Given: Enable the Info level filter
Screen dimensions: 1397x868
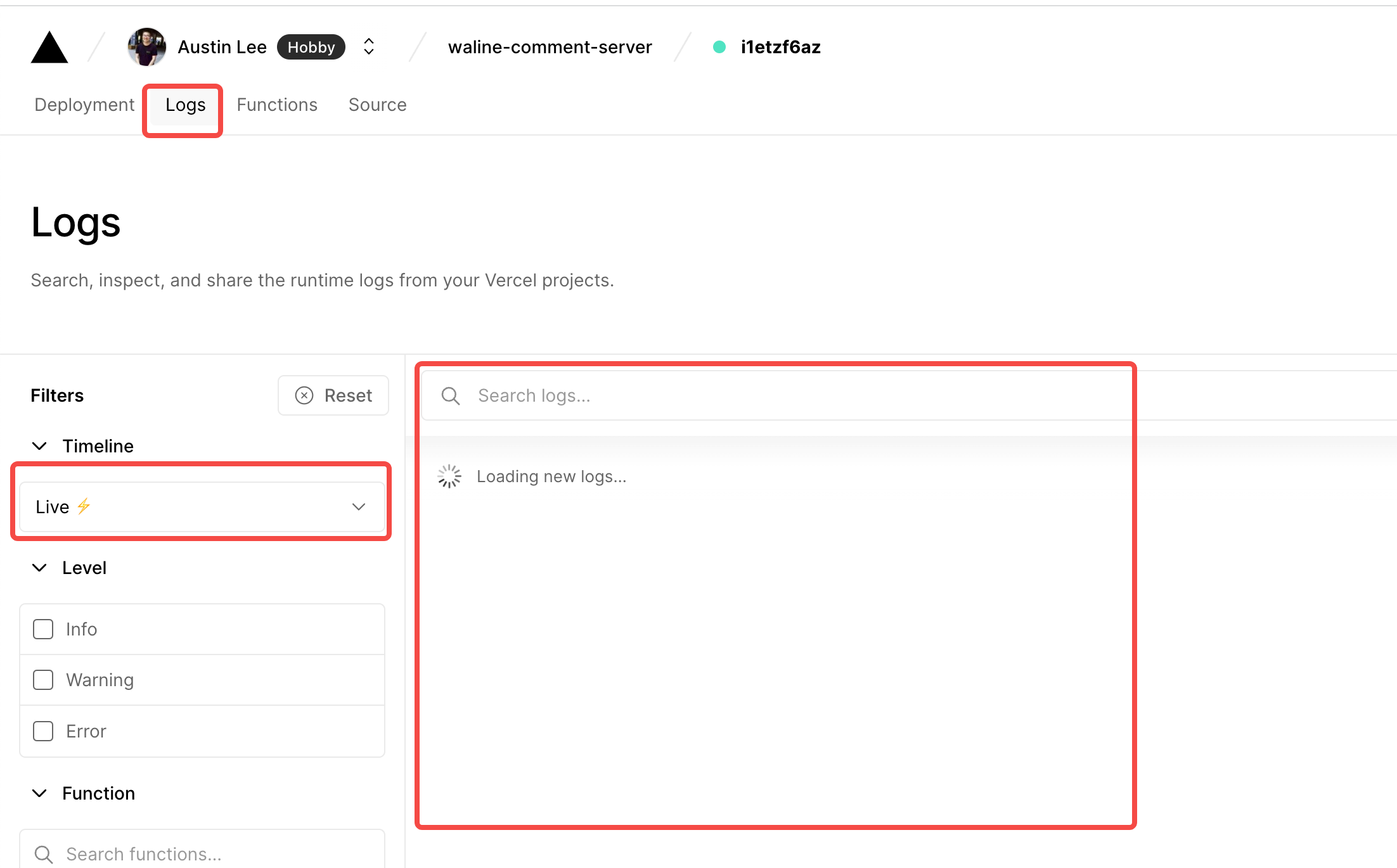Looking at the screenshot, I should [42, 629].
